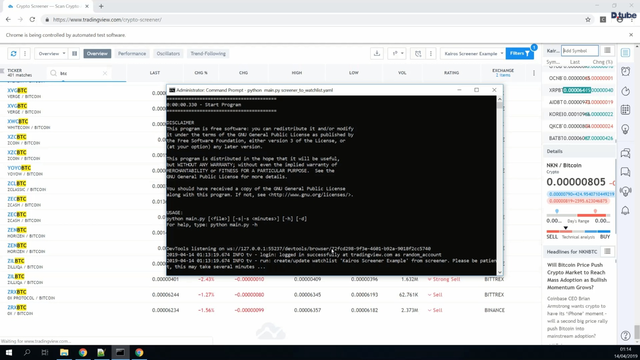640x360 pixels.
Task: Switch to the Trend-Following tab
Action: pos(208,53)
